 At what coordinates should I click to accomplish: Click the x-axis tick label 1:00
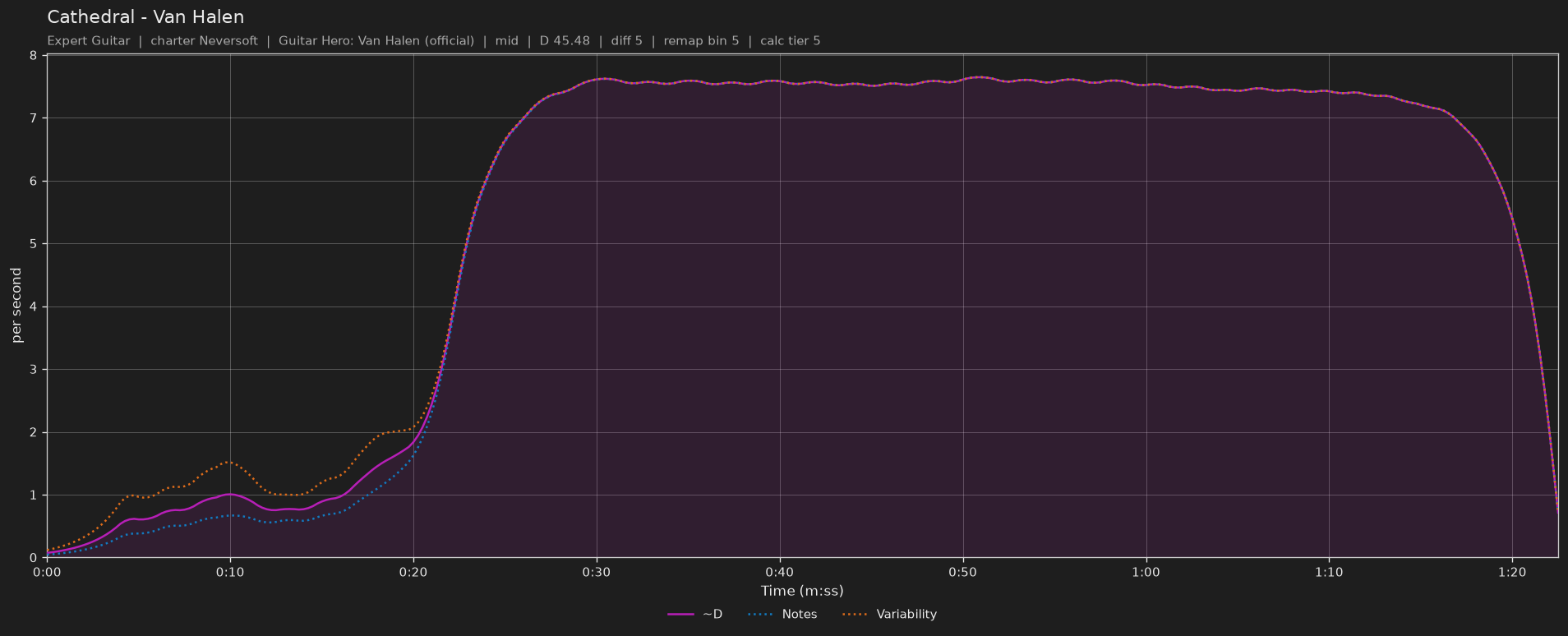1146,572
